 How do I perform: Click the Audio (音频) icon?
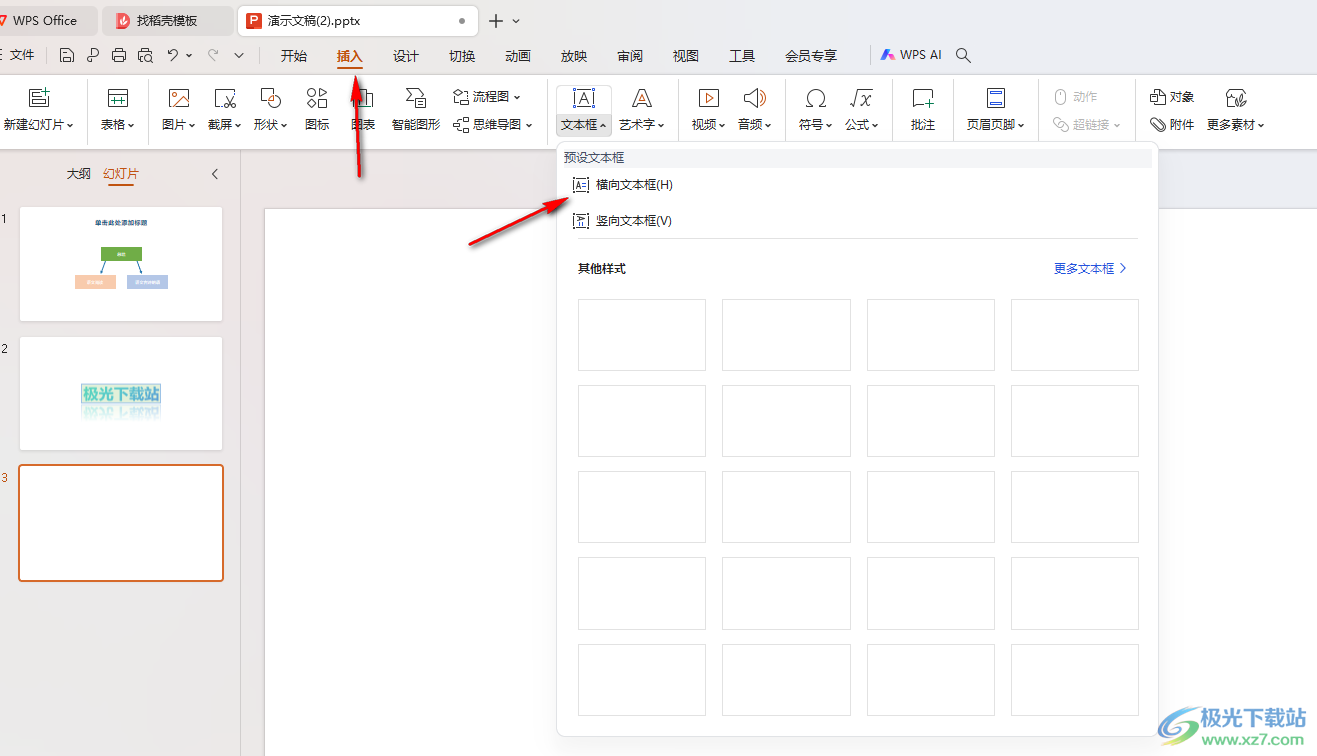click(754, 98)
